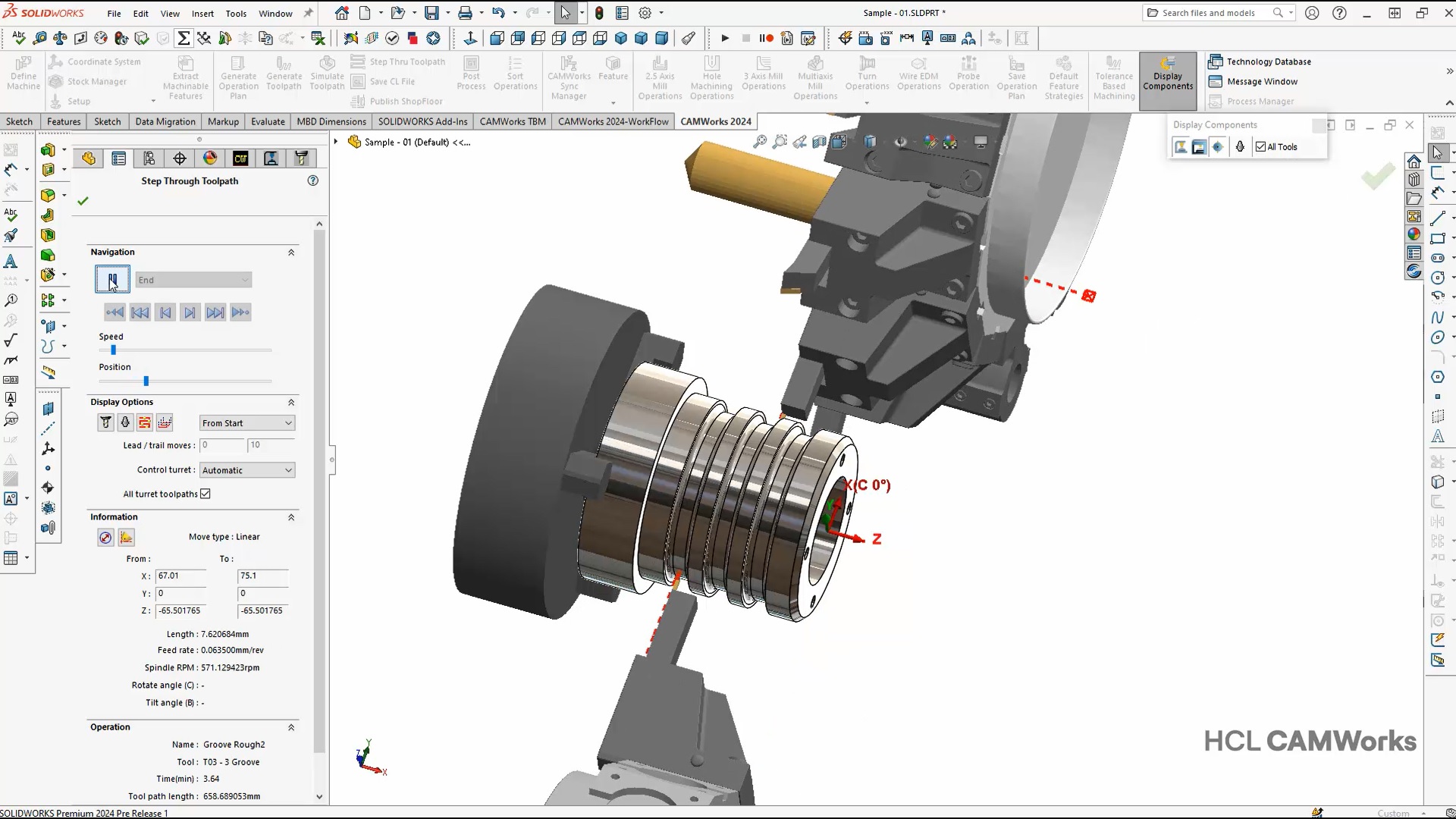Viewport: 1456px width, 819px height.
Task: Toggle the tool display option icon
Action: click(x=105, y=422)
